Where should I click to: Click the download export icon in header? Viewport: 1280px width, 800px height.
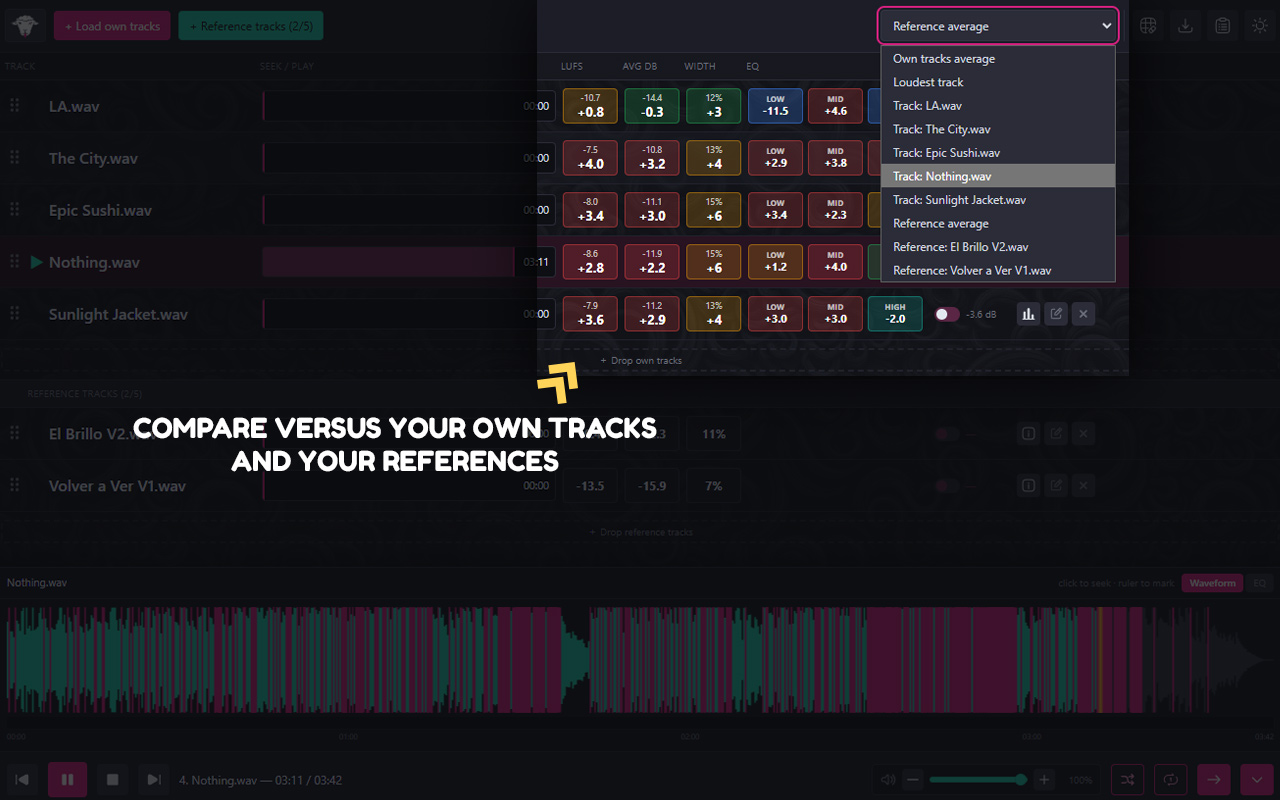(1185, 26)
